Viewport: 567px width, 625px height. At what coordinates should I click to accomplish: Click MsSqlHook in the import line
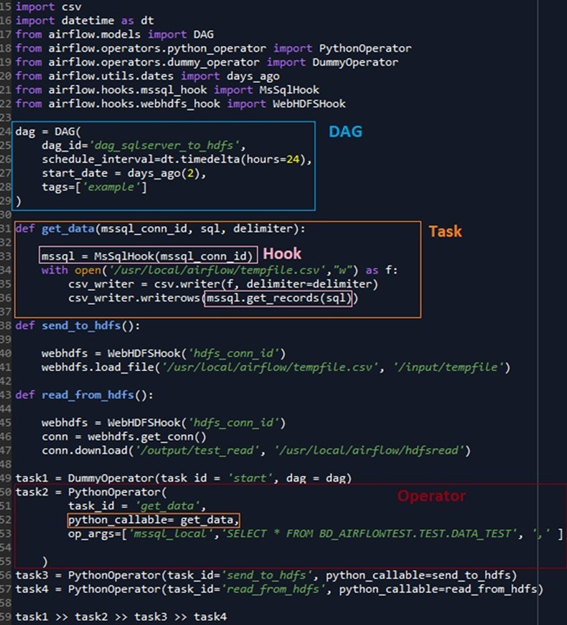289,90
